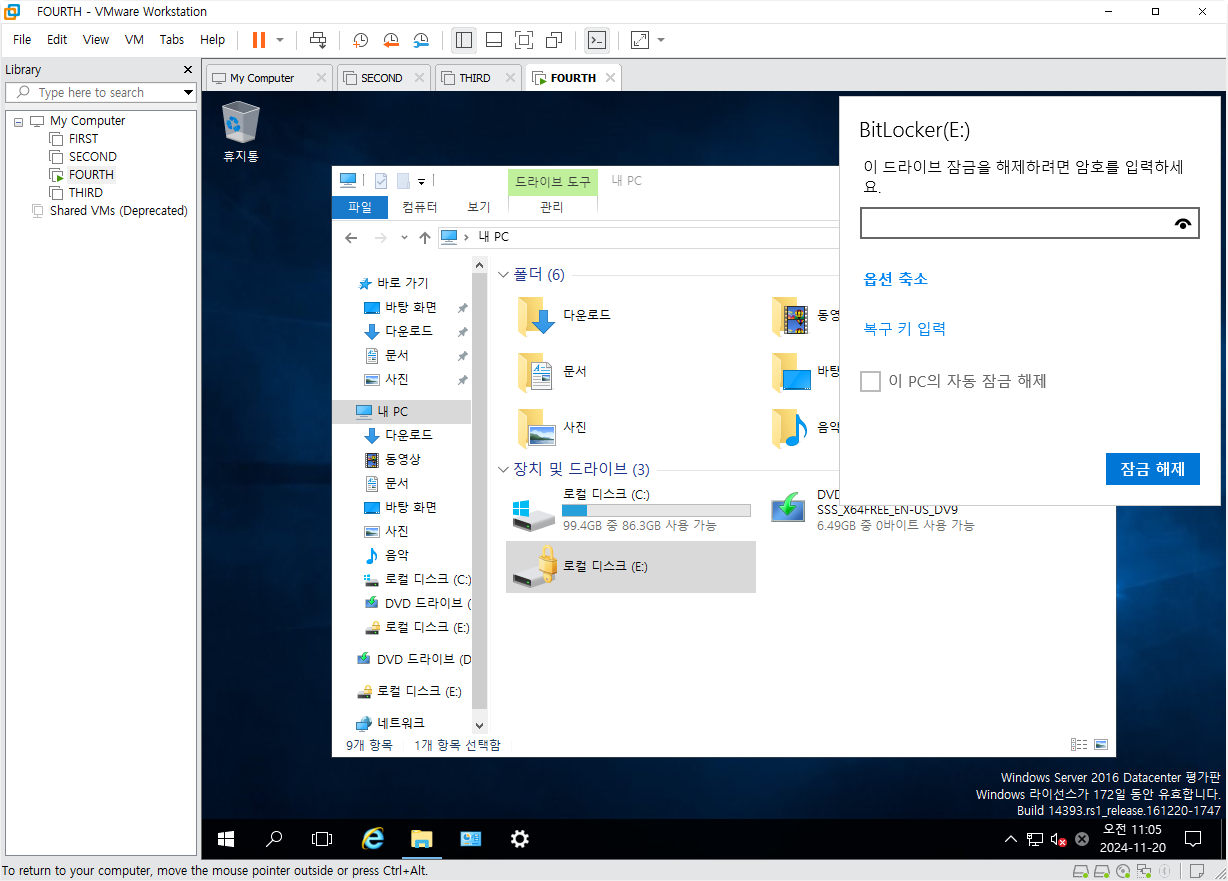Click the orange Suspend VM pause icon
1228x881 pixels.
pyautogui.click(x=259, y=40)
